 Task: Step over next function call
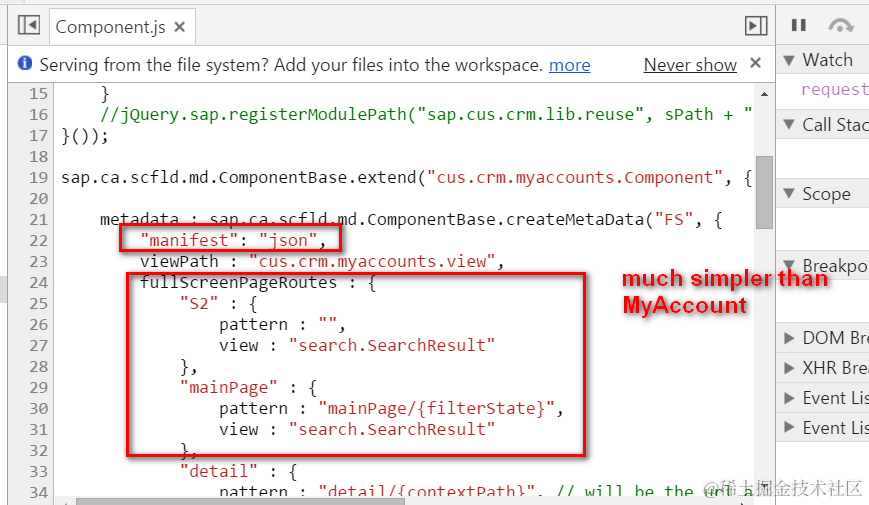841,25
